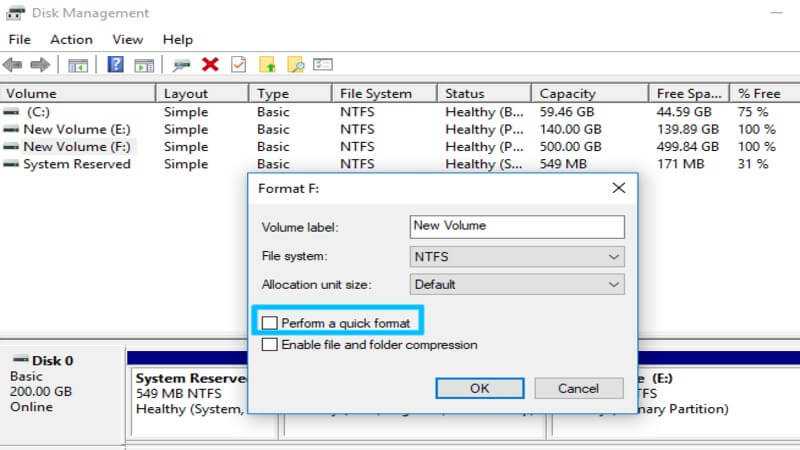This screenshot has height=450, width=800.
Task: Sort by the Capacity column header
Action: 590,93
